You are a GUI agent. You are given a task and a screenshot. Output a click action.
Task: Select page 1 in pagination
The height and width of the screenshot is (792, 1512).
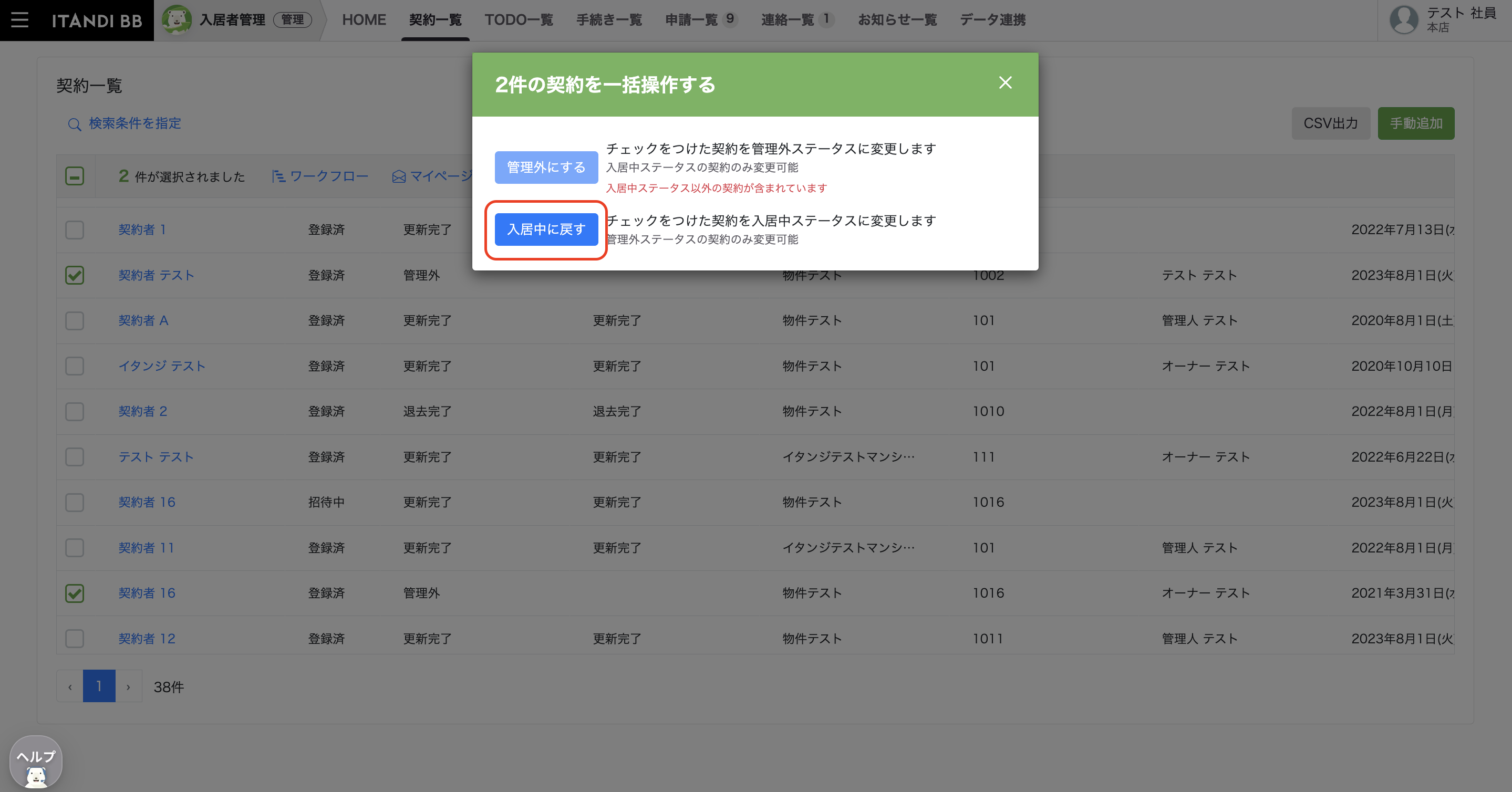(99, 686)
